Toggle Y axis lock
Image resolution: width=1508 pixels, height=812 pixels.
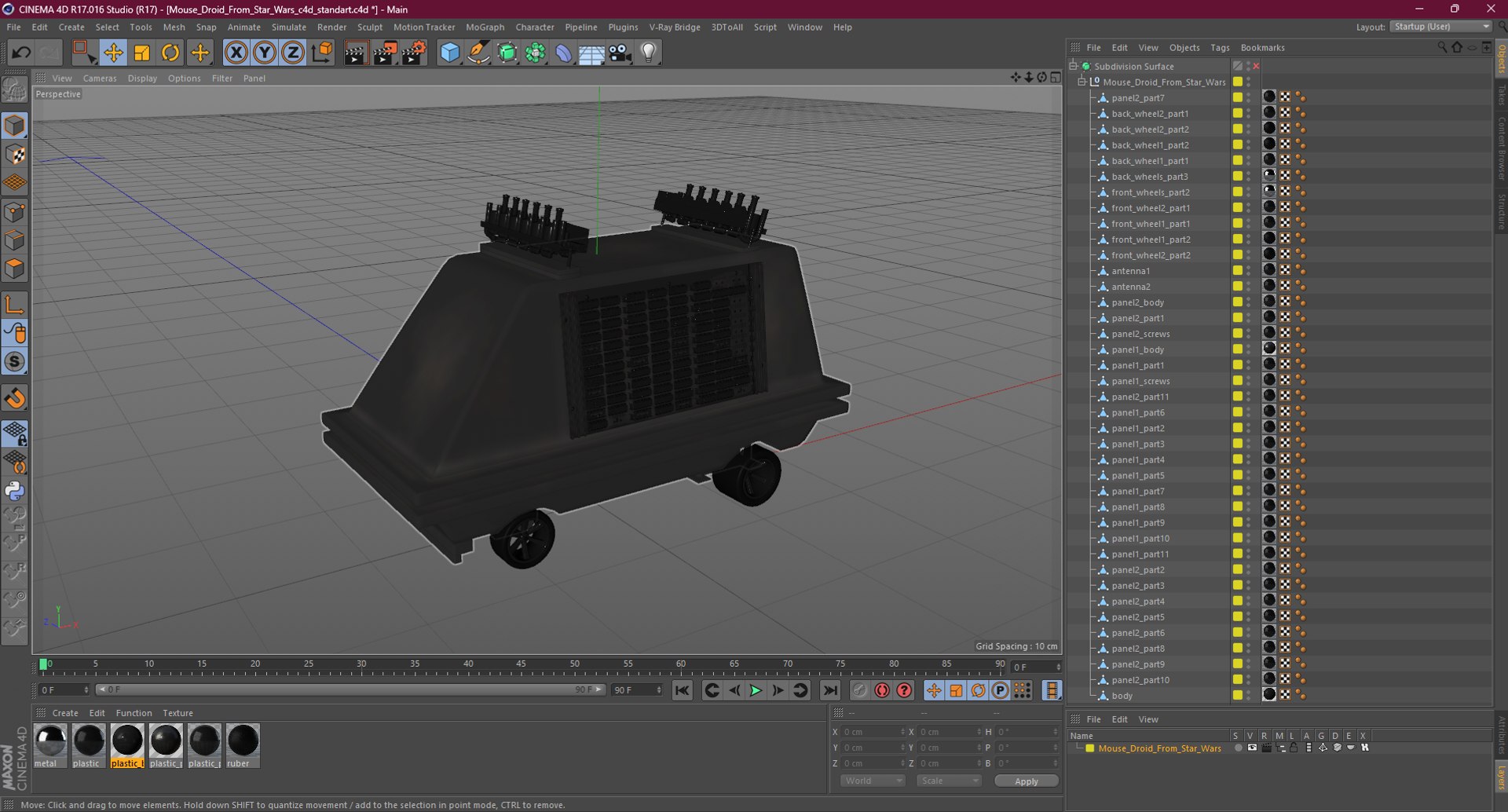tap(265, 53)
